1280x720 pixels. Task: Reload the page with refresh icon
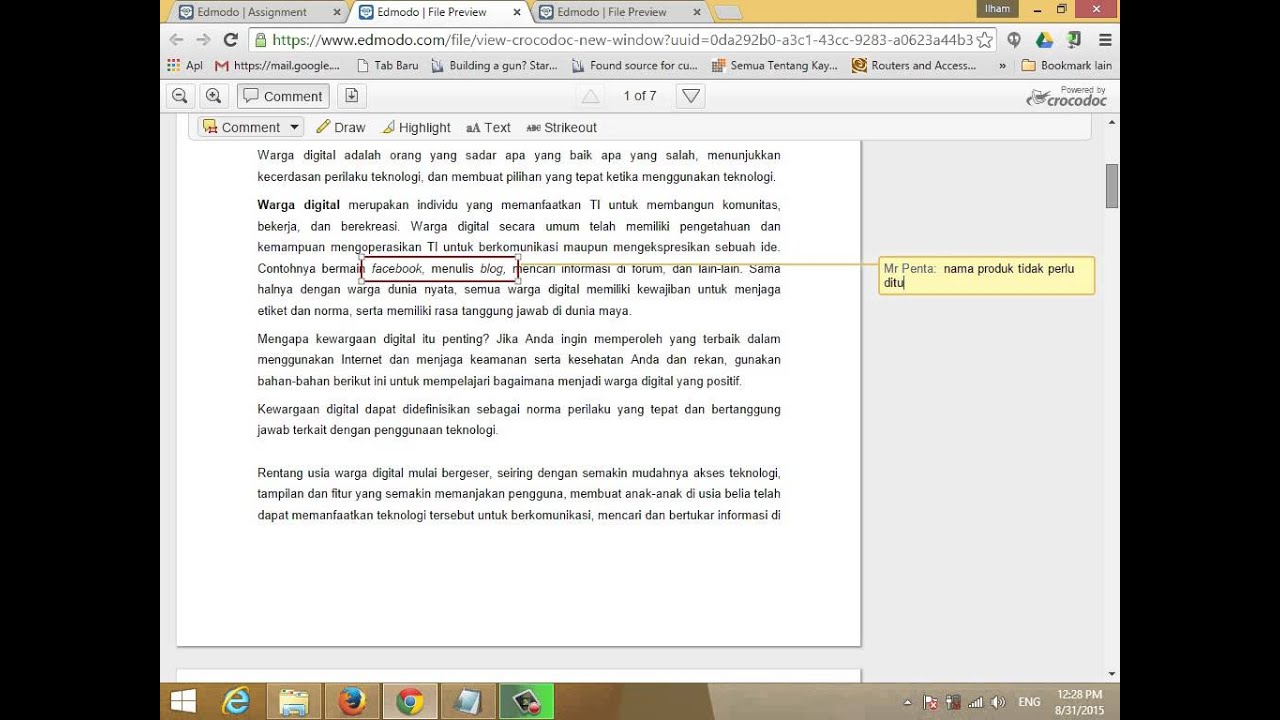point(231,40)
